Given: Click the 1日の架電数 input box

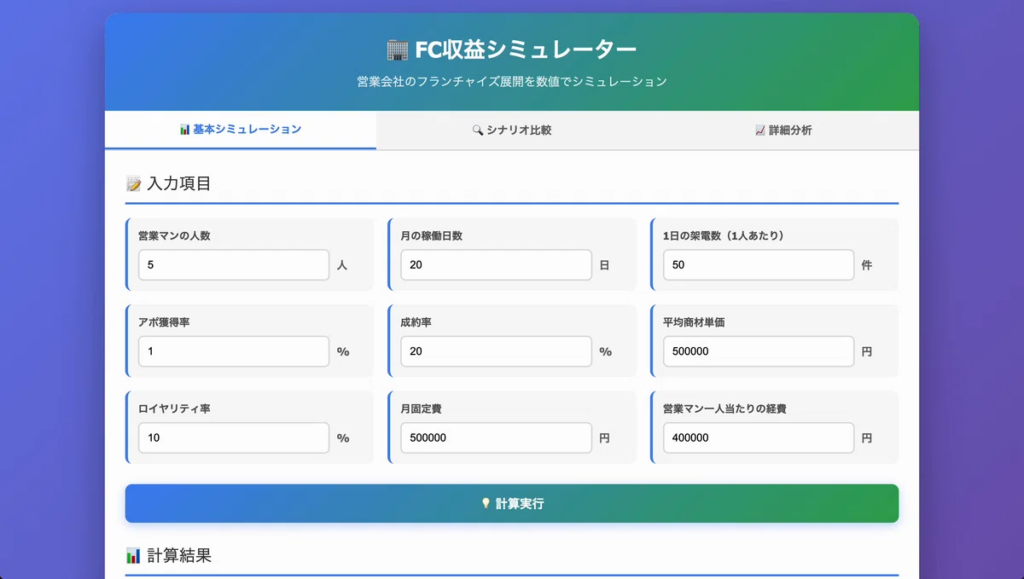Looking at the screenshot, I should pyautogui.click(x=758, y=265).
